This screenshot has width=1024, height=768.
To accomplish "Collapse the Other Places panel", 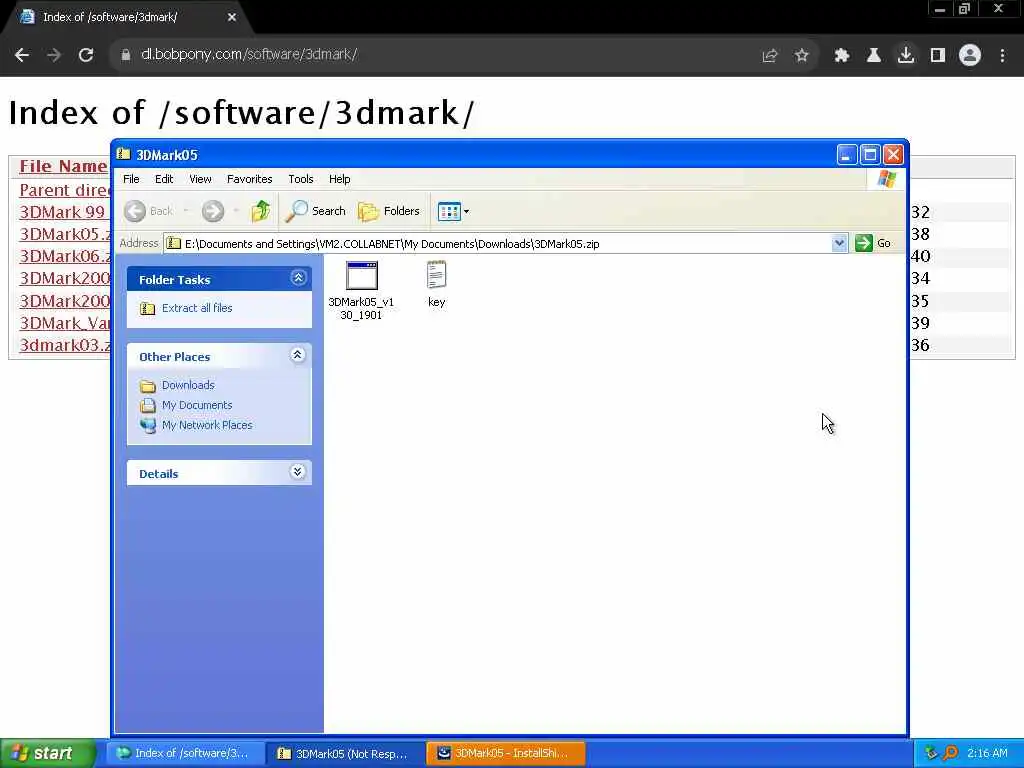I will [x=298, y=355].
